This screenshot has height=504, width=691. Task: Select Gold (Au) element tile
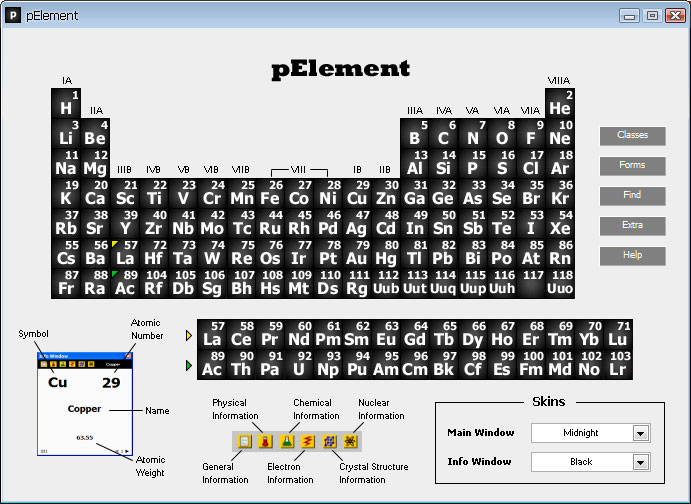click(357, 253)
